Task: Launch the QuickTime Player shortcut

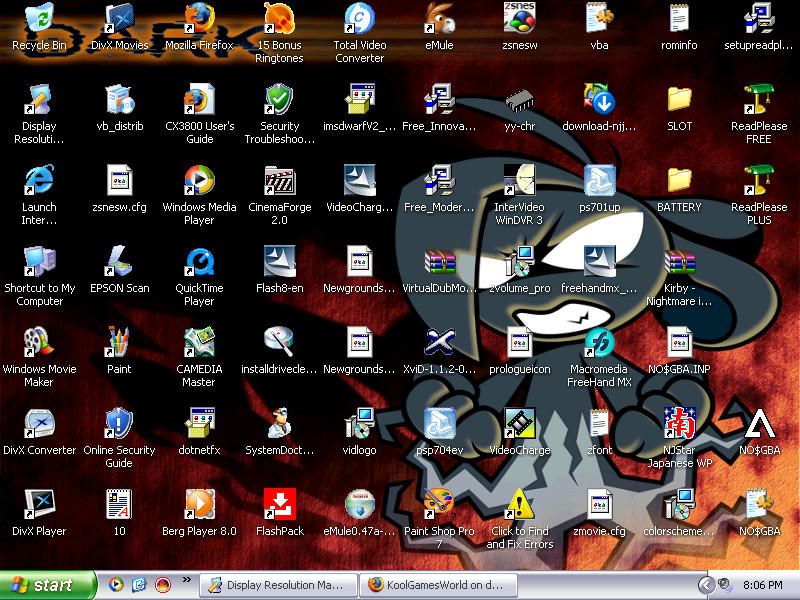Action: tap(199, 261)
